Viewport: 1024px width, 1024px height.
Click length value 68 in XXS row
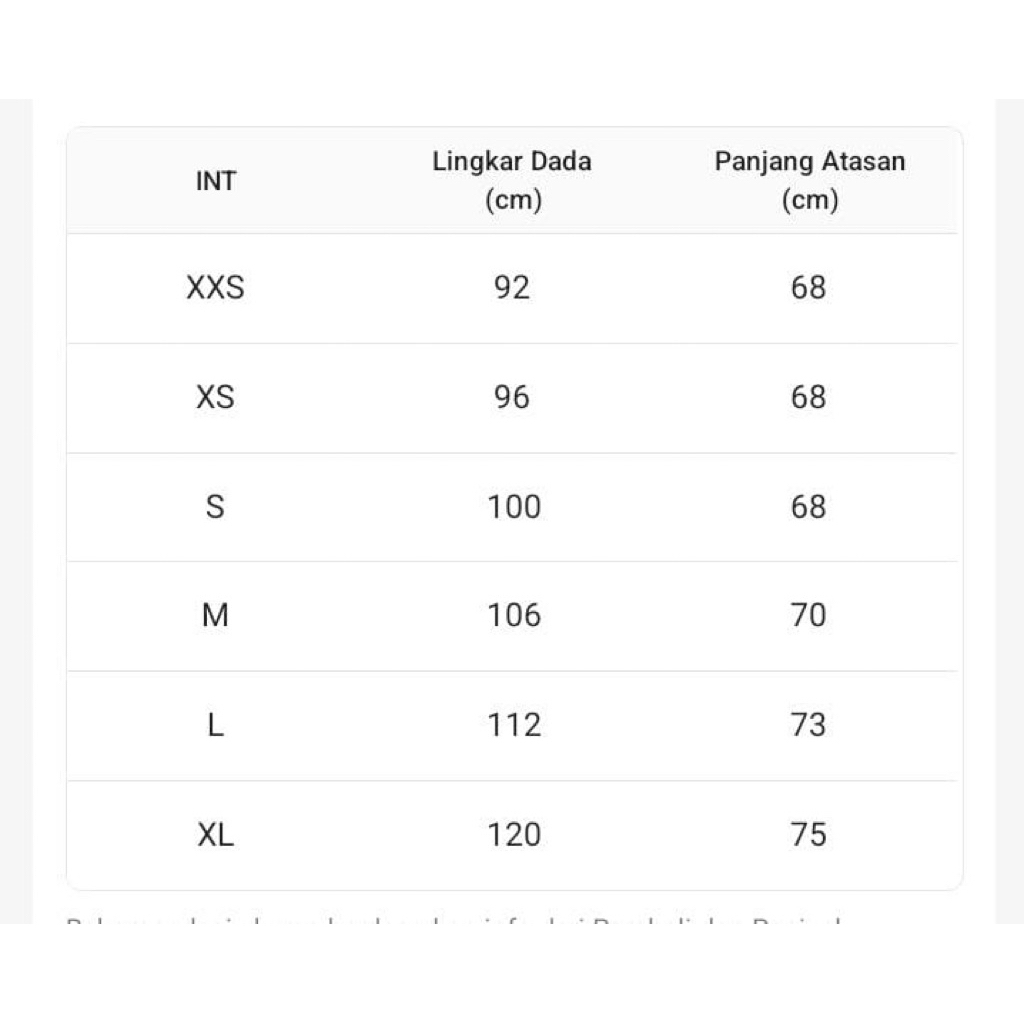click(x=808, y=288)
